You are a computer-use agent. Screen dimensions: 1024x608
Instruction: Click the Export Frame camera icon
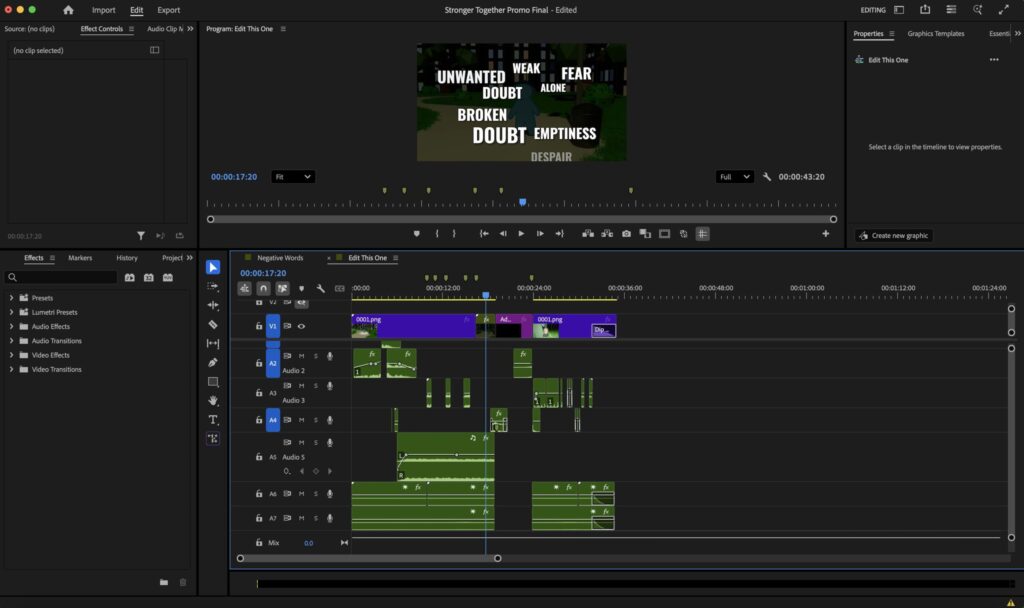coord(626,233)
